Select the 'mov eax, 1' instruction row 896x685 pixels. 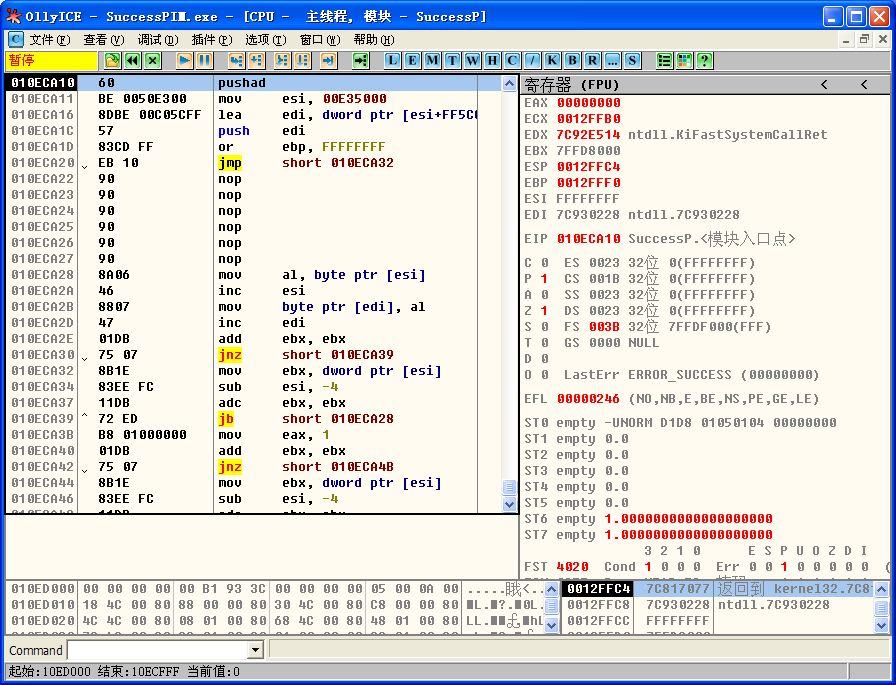[242, 435]
